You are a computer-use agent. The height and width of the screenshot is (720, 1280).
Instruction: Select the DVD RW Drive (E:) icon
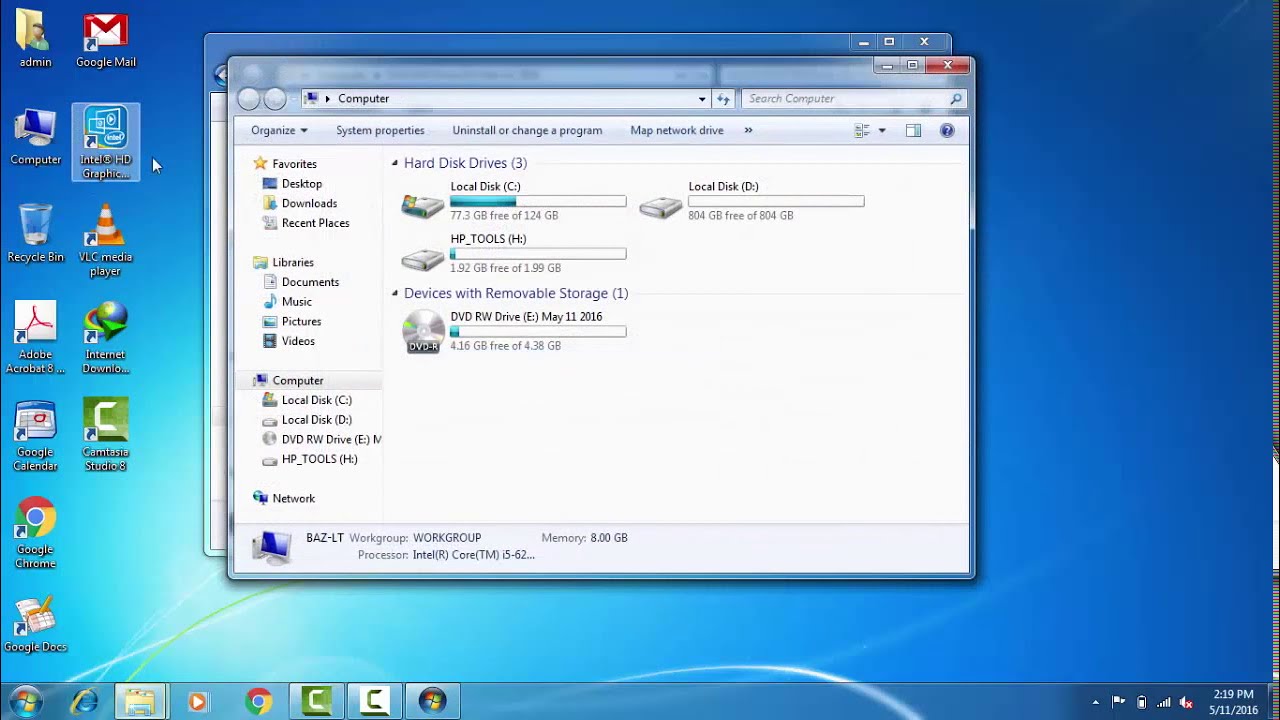click(423, 331)
